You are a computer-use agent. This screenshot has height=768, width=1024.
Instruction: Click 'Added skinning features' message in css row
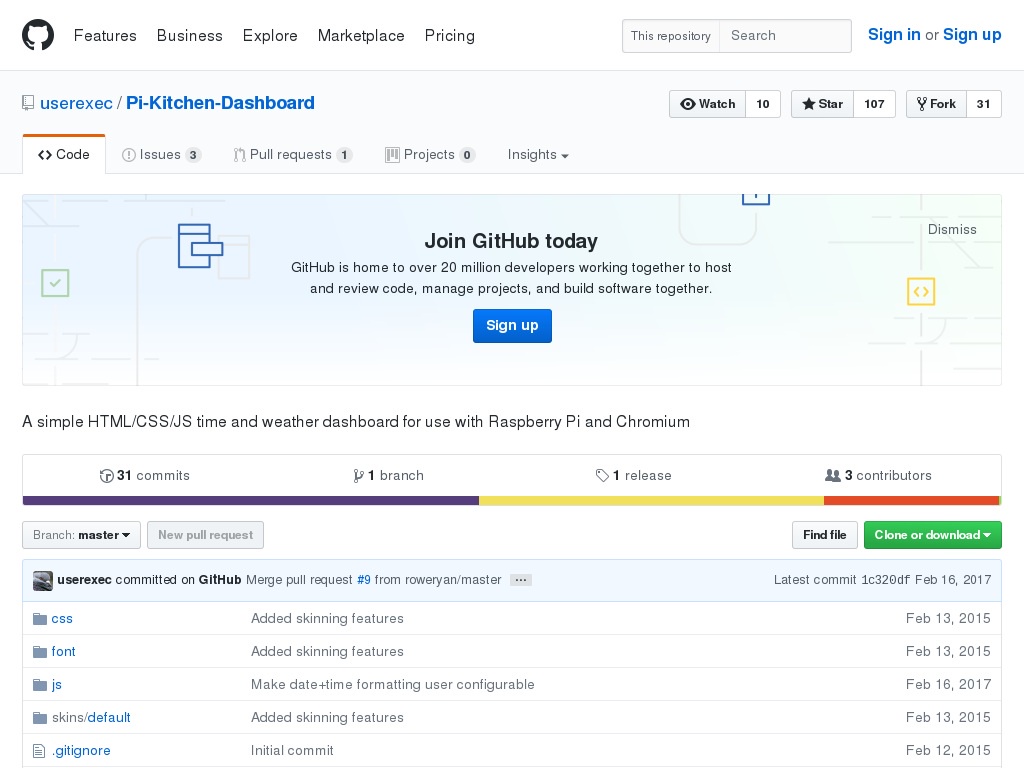(x=327, y=618)
